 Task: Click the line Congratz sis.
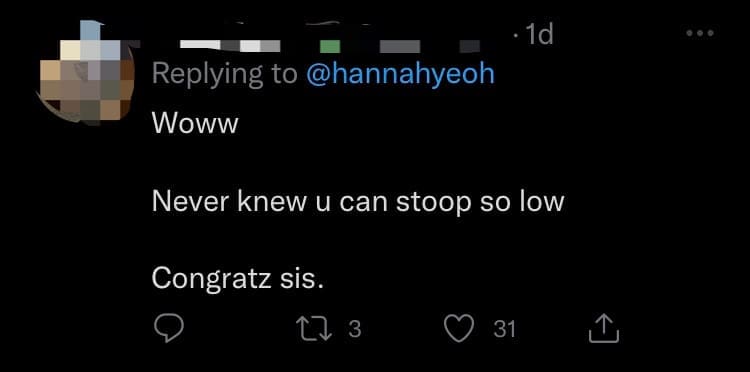click(238, 279)
